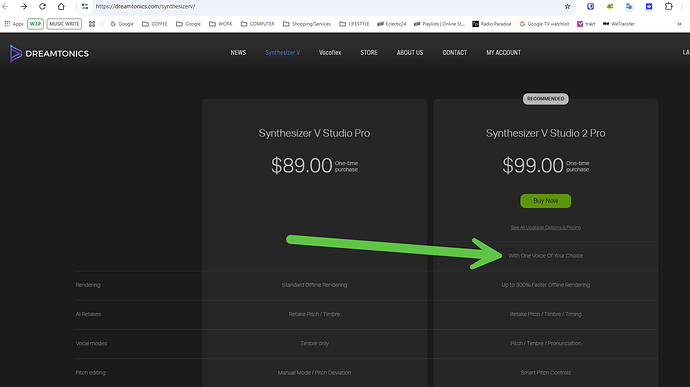
Task: Open the W.I.P tab group chip
Action: (x=35, y=24)
